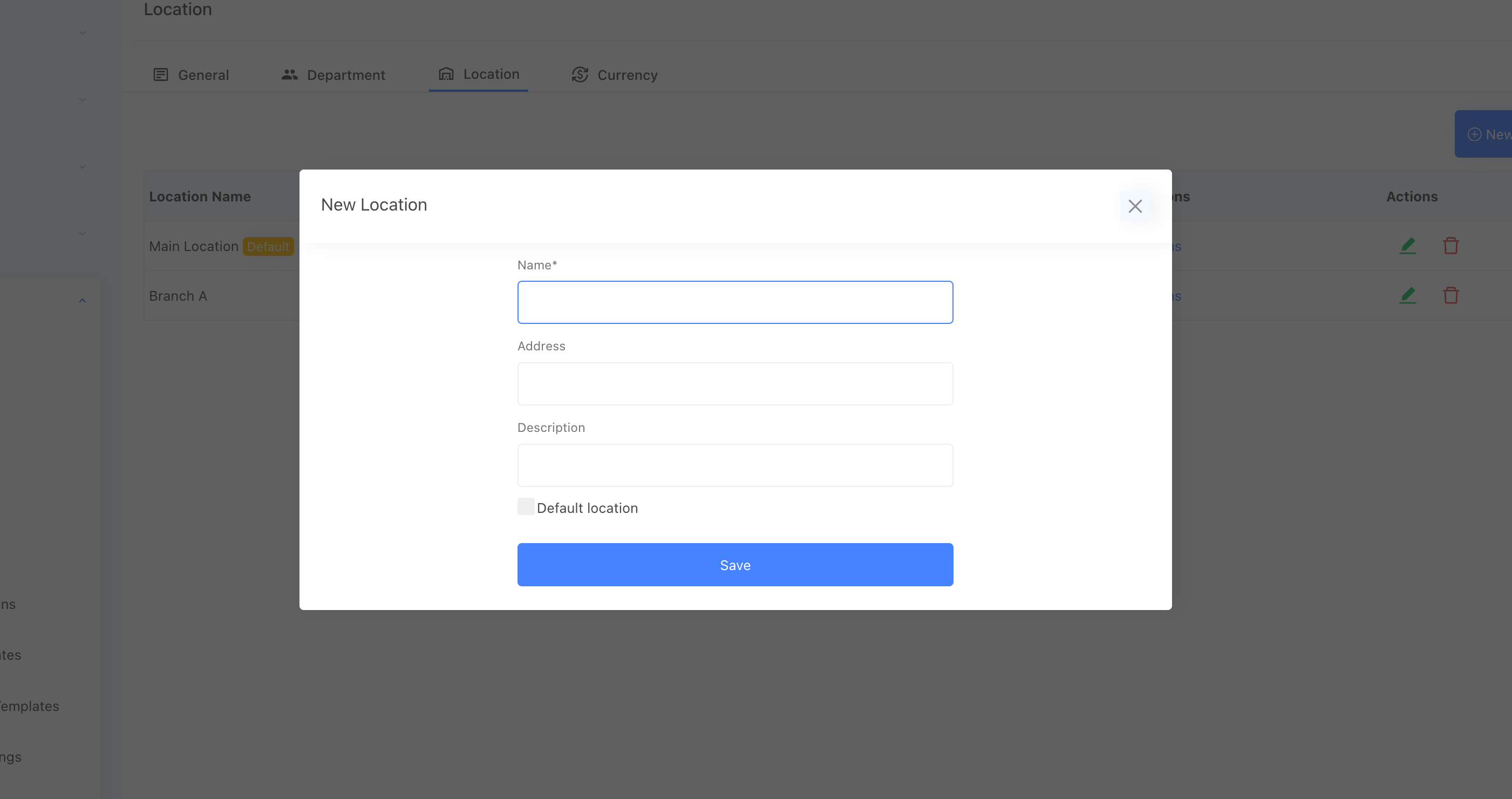
Task: Switch to the Department tab
Action: (x=345, y=75)
